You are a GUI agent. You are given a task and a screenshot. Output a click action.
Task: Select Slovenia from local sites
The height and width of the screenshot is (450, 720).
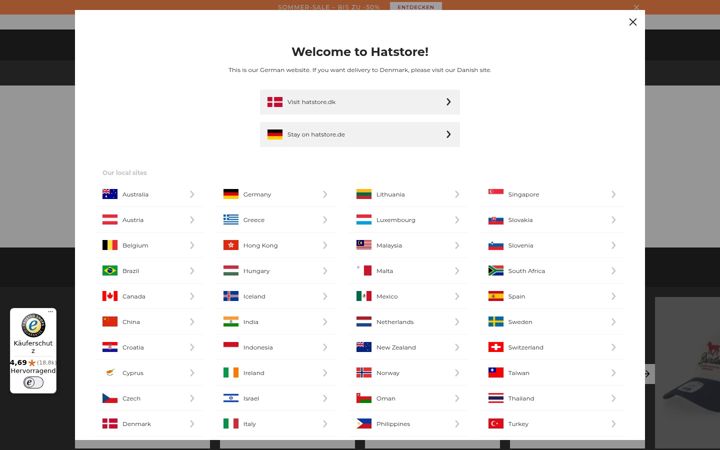point(552,245)
